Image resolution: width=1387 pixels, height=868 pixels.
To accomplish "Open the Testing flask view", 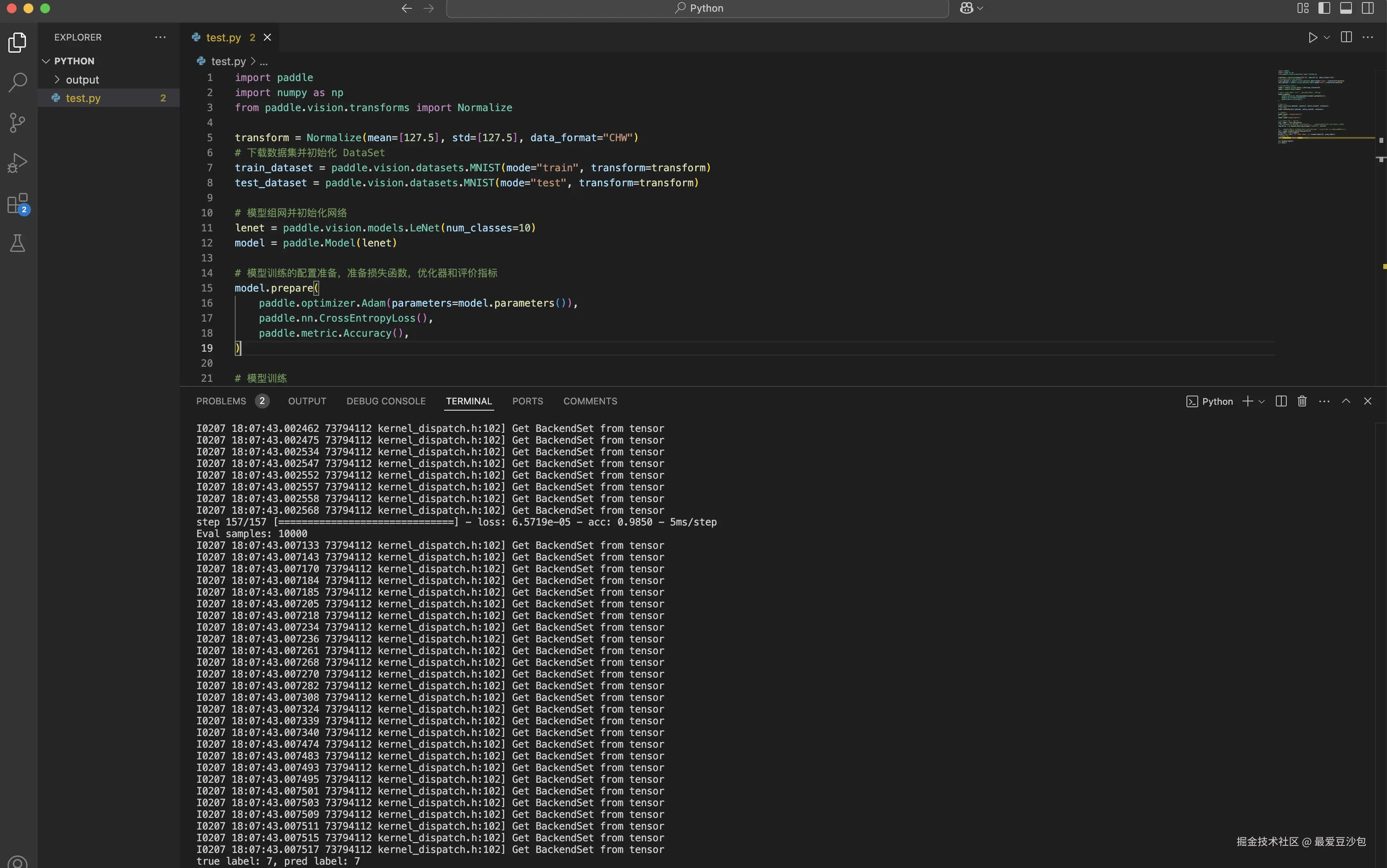I will pos(18,244).
